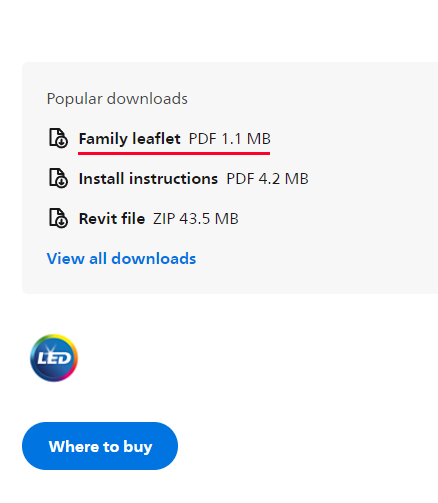Viewport: 438px width, 503px height.
Task: Click the red underline beneath Family leaflet
Action: click(x=174, y=153)
